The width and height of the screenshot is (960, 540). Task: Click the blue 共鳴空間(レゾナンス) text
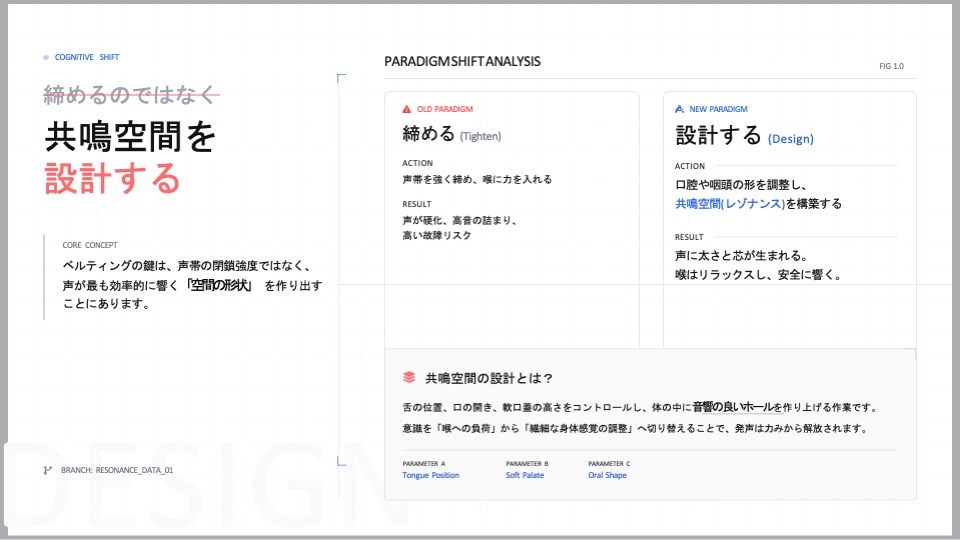(730, 203)
